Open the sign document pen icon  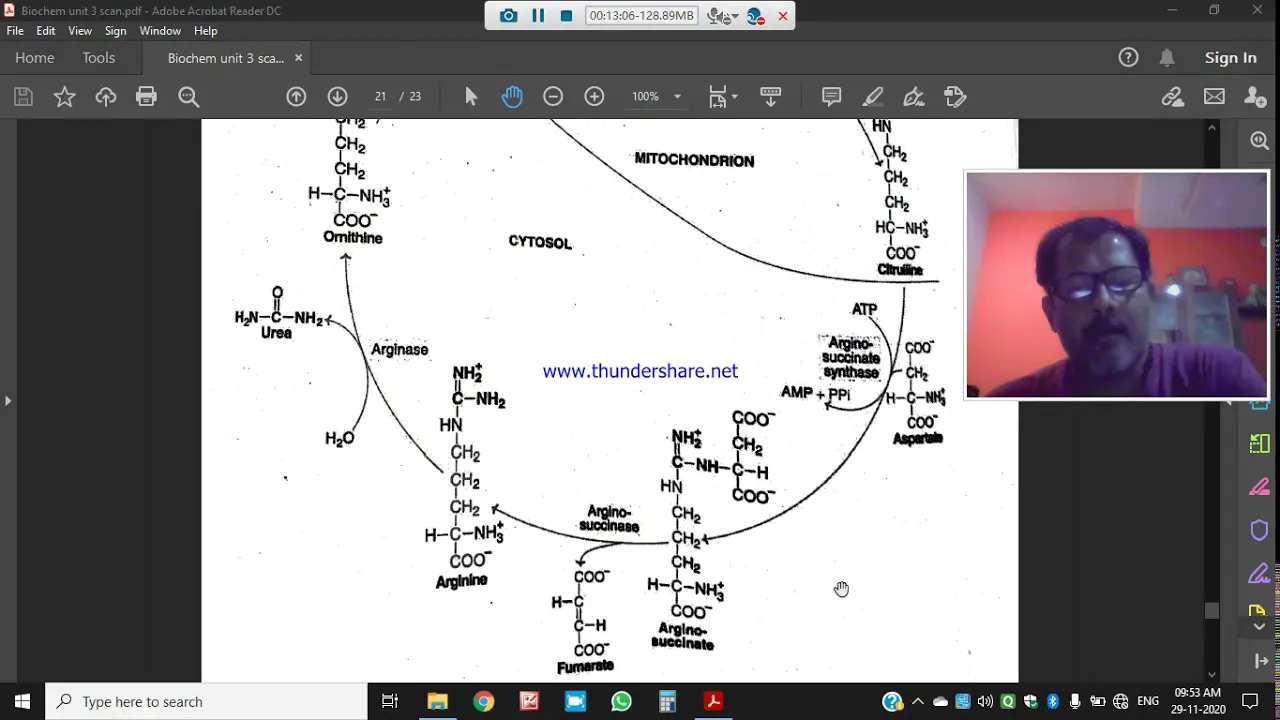click(914, 97)
